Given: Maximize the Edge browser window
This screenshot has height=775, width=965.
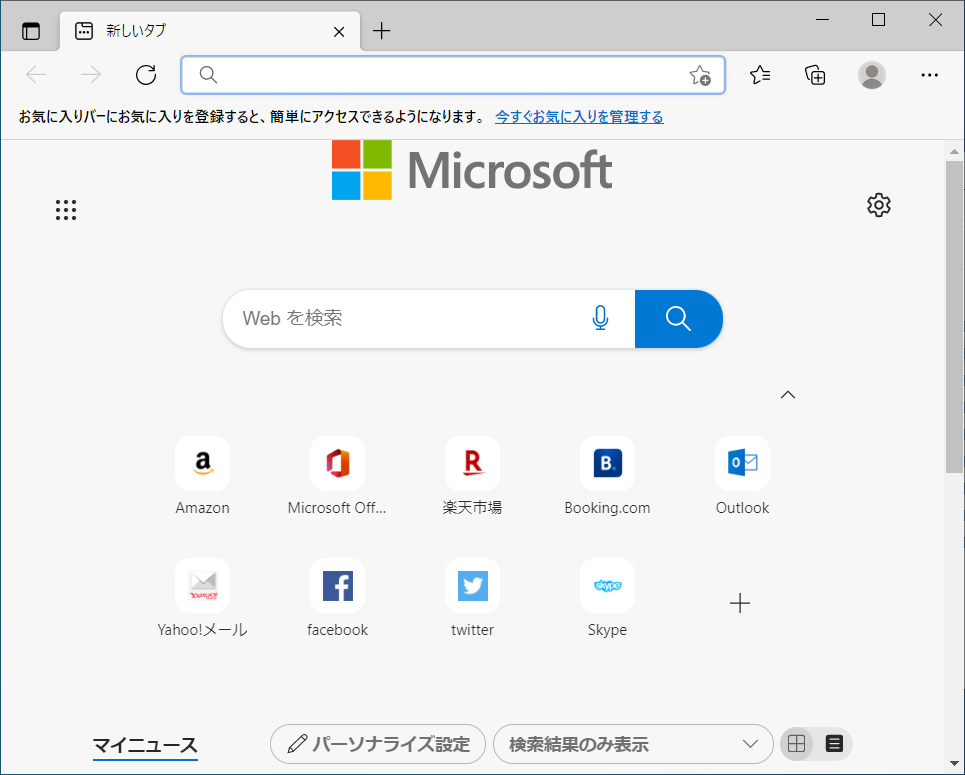Looking at the screenshot, I should [878, 20].
